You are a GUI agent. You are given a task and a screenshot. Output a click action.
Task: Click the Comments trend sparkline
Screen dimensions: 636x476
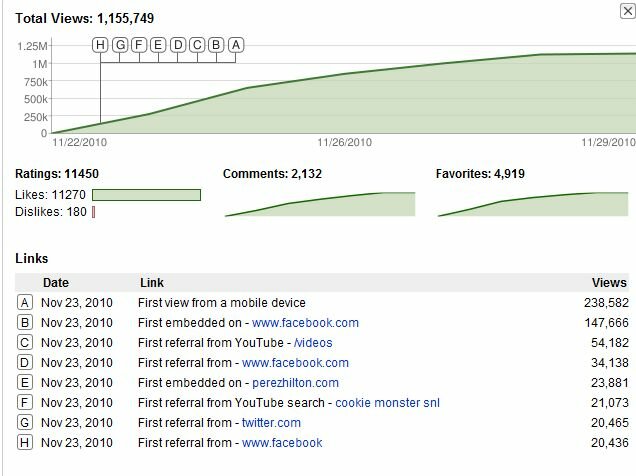pyautogui.click(x=320, y=204)
